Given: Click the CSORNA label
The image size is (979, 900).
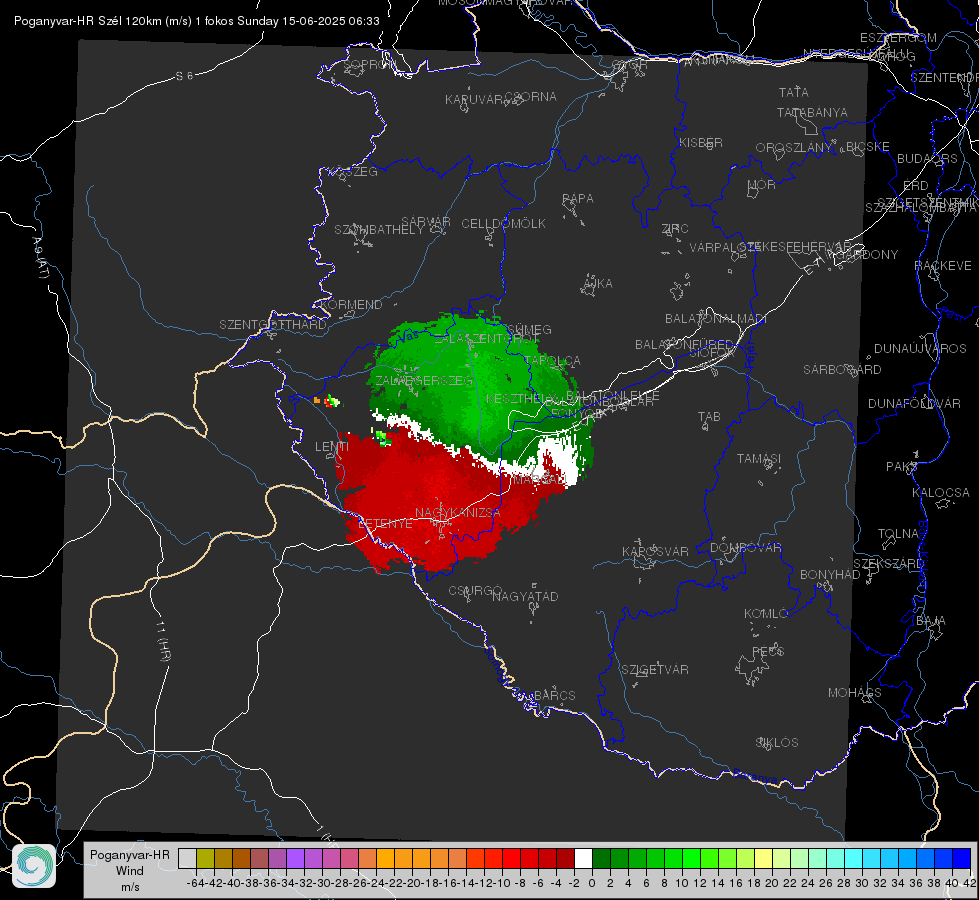Looking at the screenshot, I should (x=530, y=97).
